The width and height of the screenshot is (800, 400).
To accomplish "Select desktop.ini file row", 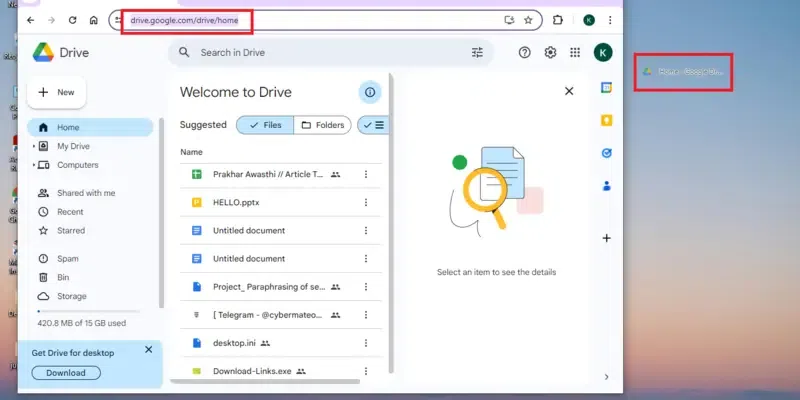I will 281,343.
